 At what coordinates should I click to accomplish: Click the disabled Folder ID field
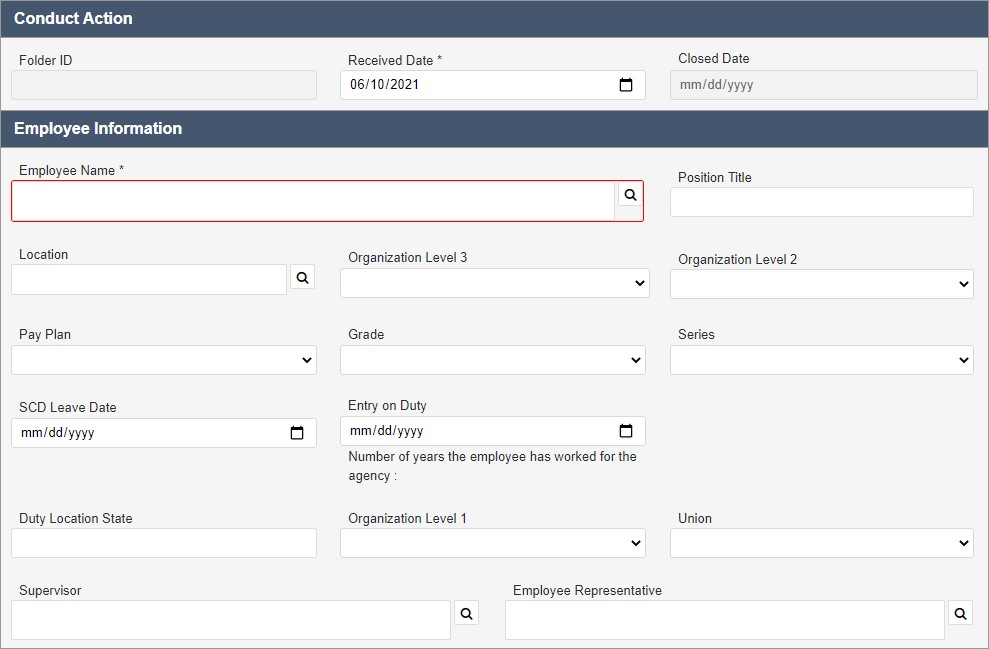pyautogui.click(x=164, y=85)
